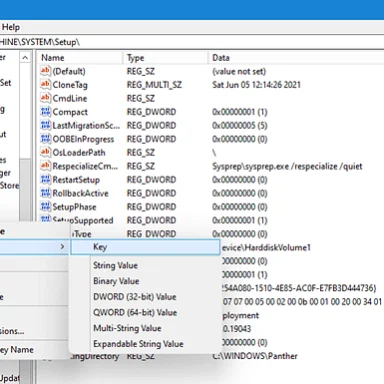The image size is (384, 384).
Task: Sort by the Data column header
Action: pyautogui.click(x=296, y=58)
